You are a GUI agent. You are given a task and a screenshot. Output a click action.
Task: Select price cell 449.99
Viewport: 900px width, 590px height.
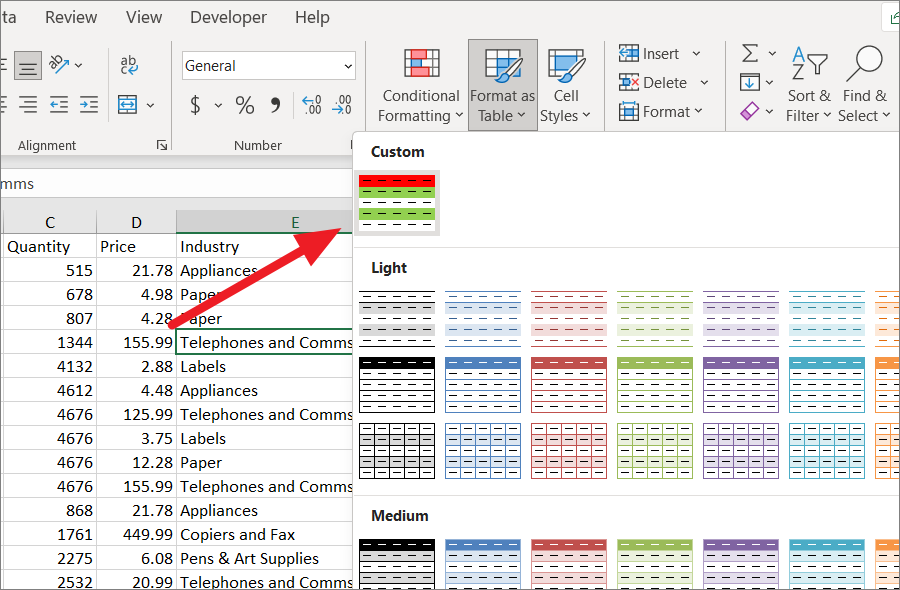point(136,534)
